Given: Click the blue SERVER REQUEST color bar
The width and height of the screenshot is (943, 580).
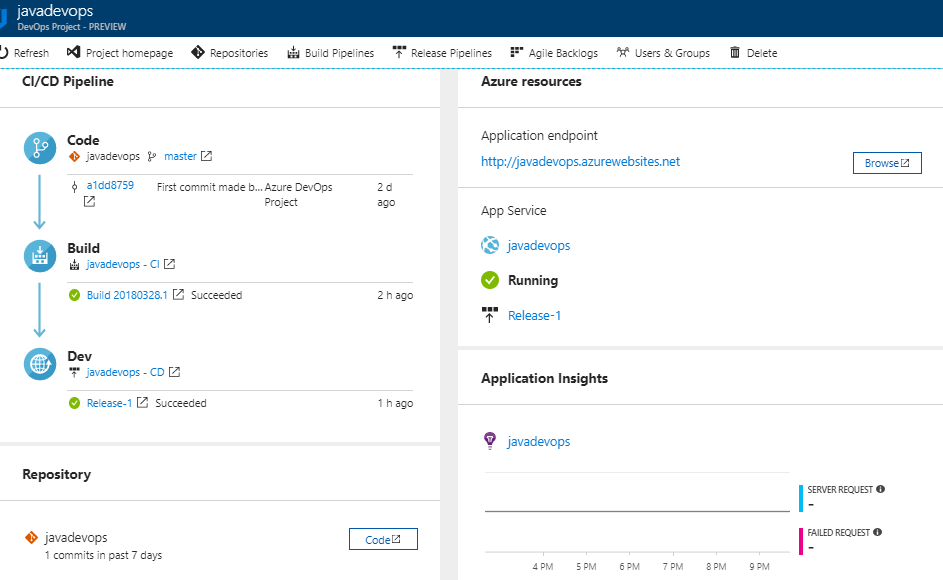Looking at the screenshot, I should pyautogui.click(x=801, y=498).
